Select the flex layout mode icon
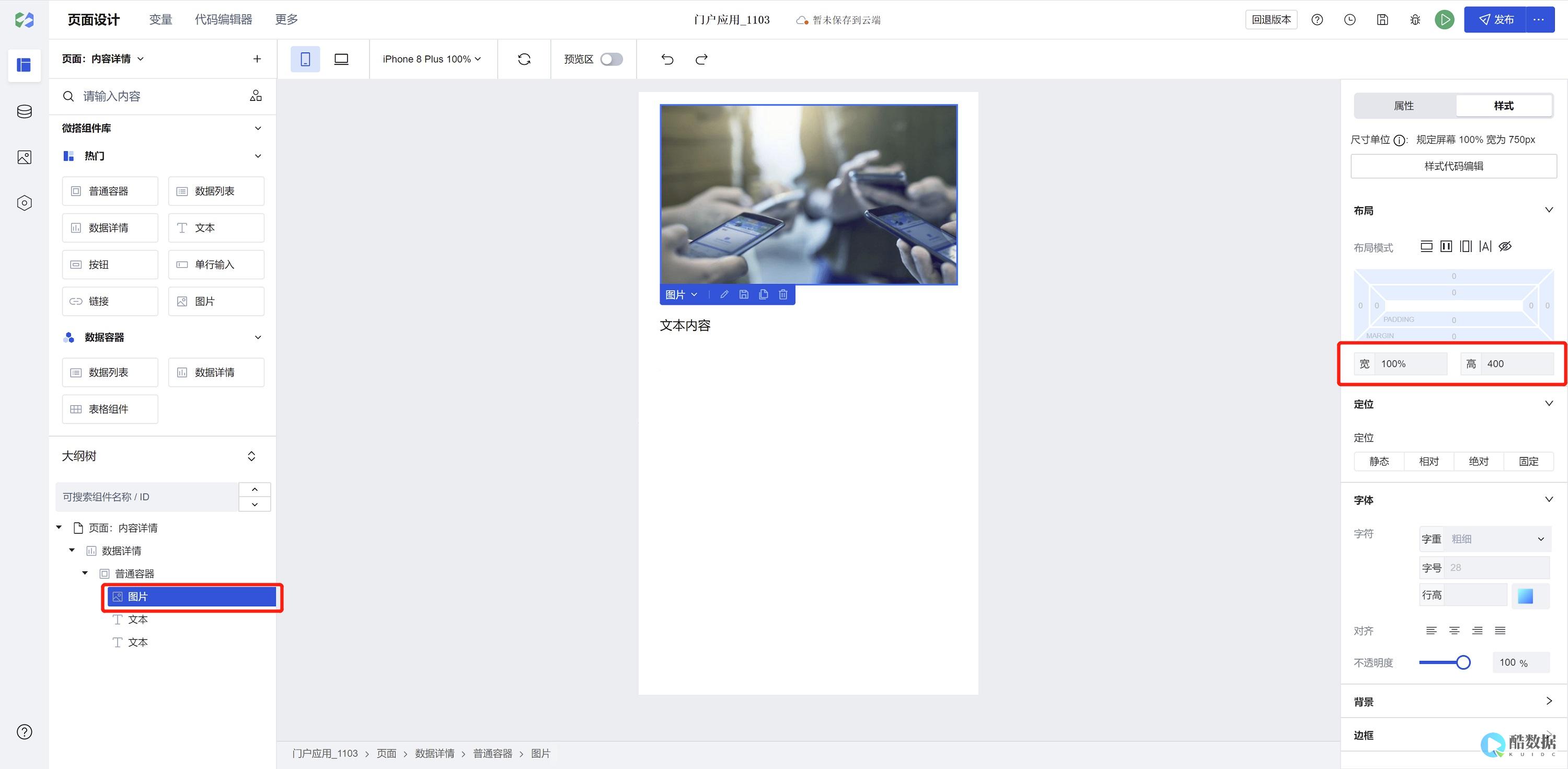The image size is (1568, 769). (x=1446, y=246)
